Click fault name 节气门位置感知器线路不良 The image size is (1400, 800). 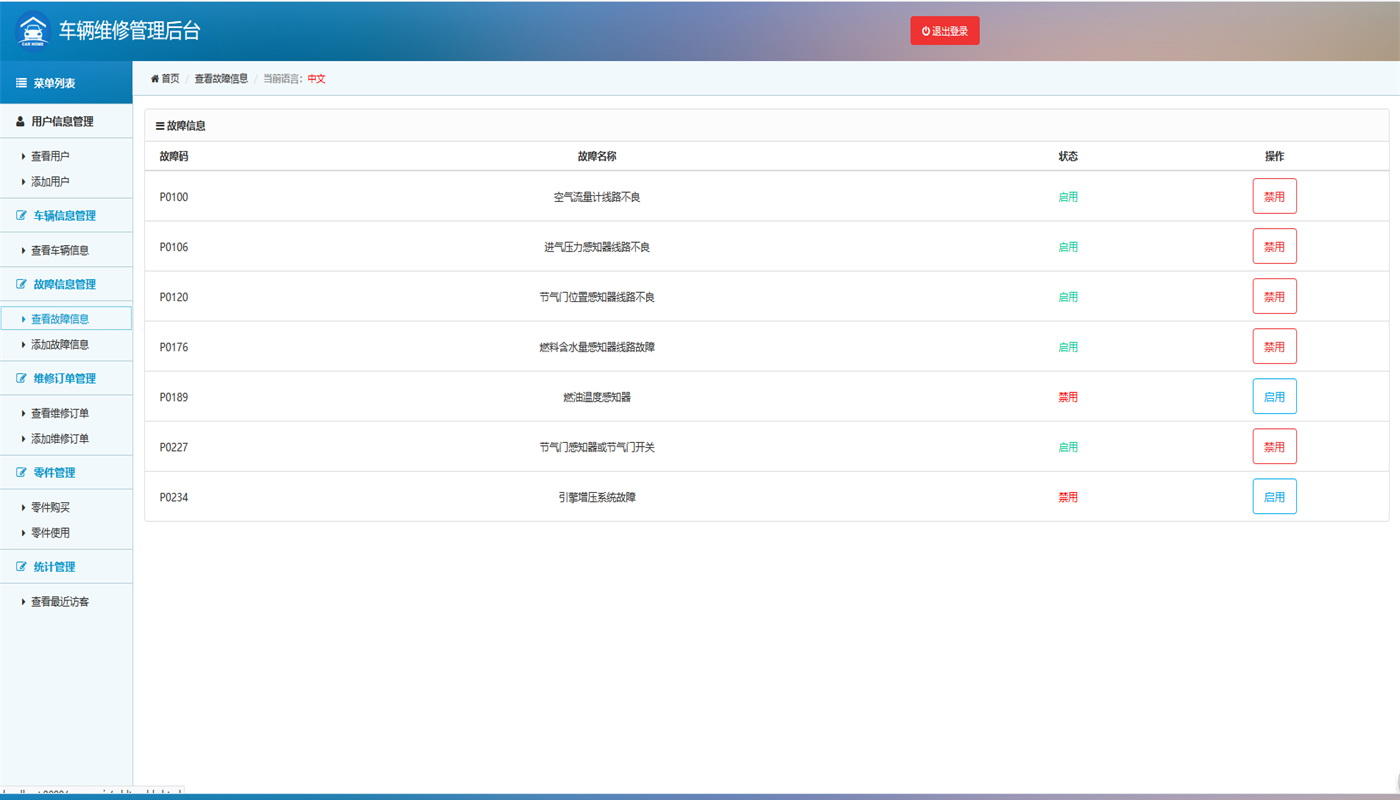click(x=597, y=297)
